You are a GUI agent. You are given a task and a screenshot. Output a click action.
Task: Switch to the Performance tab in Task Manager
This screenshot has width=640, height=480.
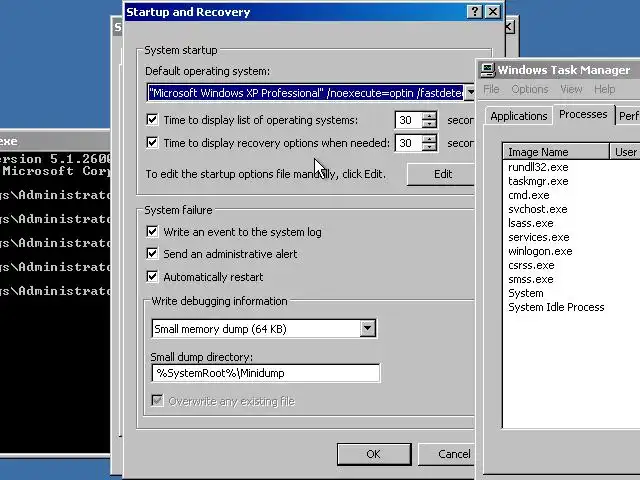pos(628,116)
